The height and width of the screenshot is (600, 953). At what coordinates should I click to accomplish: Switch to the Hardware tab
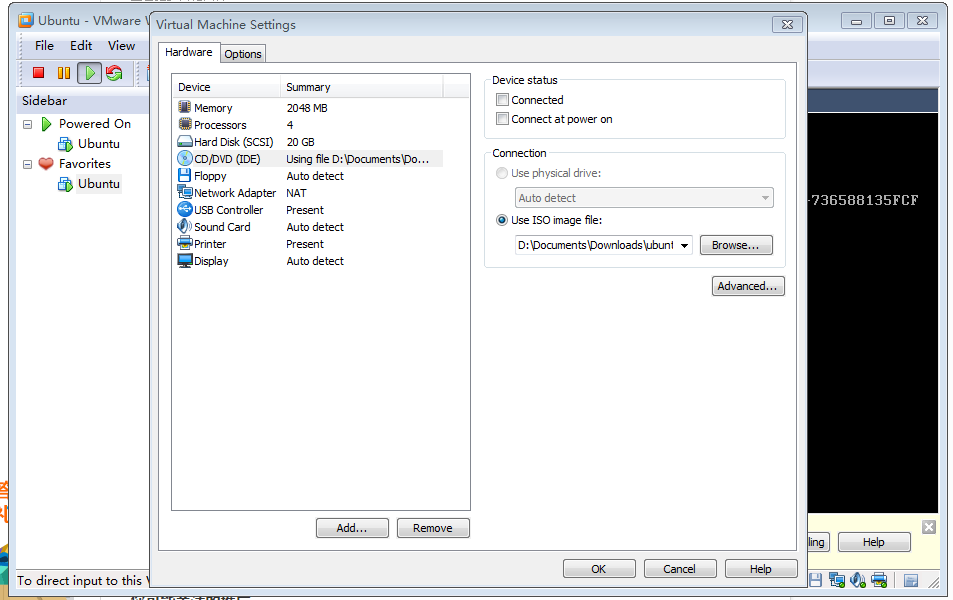point(189,52)
